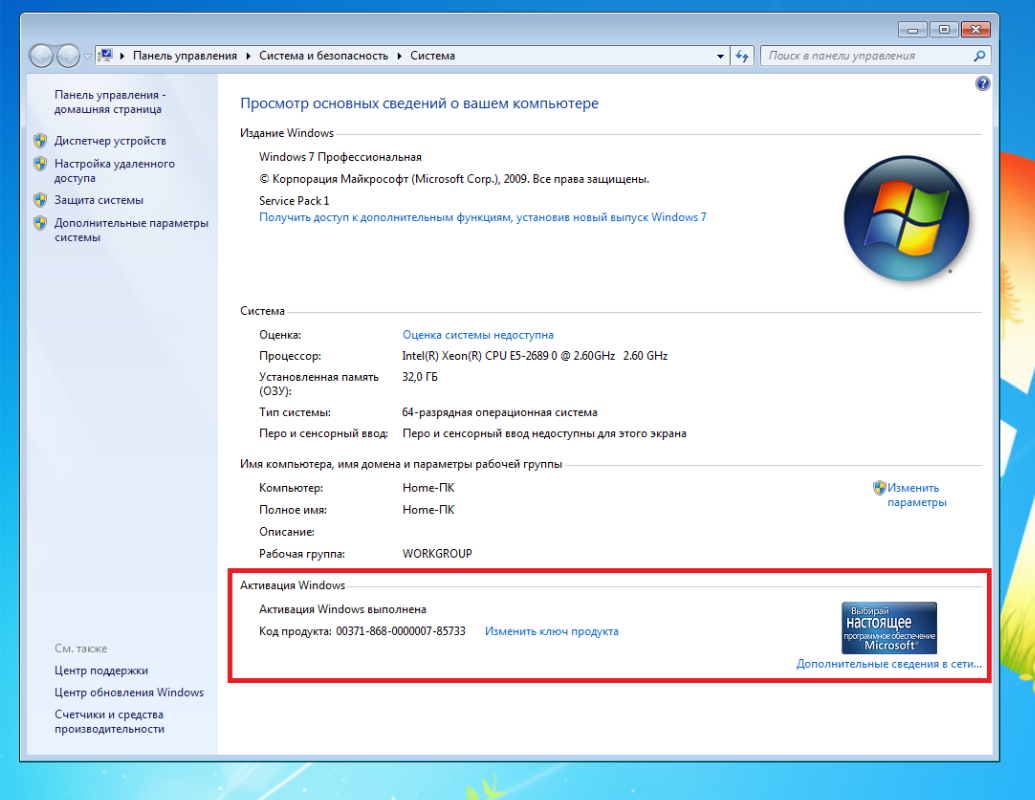Screen dimensions: 1035x800
Task: Click the Genuine Microsoft software badge
Action: tap(889, 627)
